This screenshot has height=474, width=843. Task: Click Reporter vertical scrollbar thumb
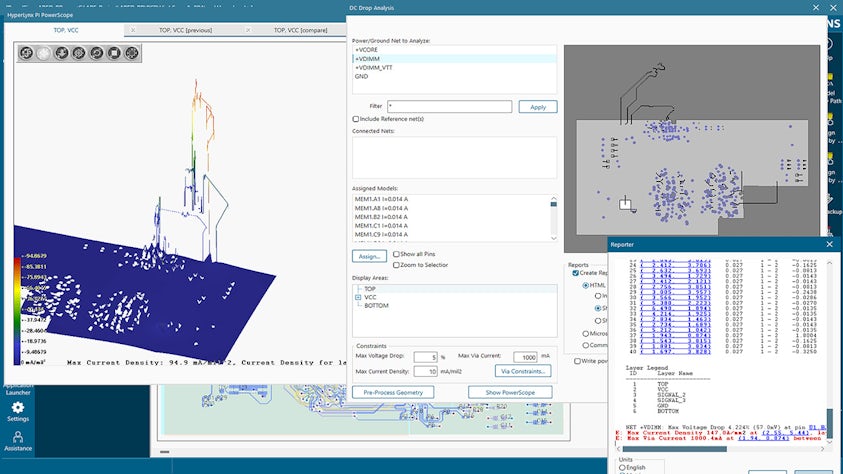[x=830, y=423]
